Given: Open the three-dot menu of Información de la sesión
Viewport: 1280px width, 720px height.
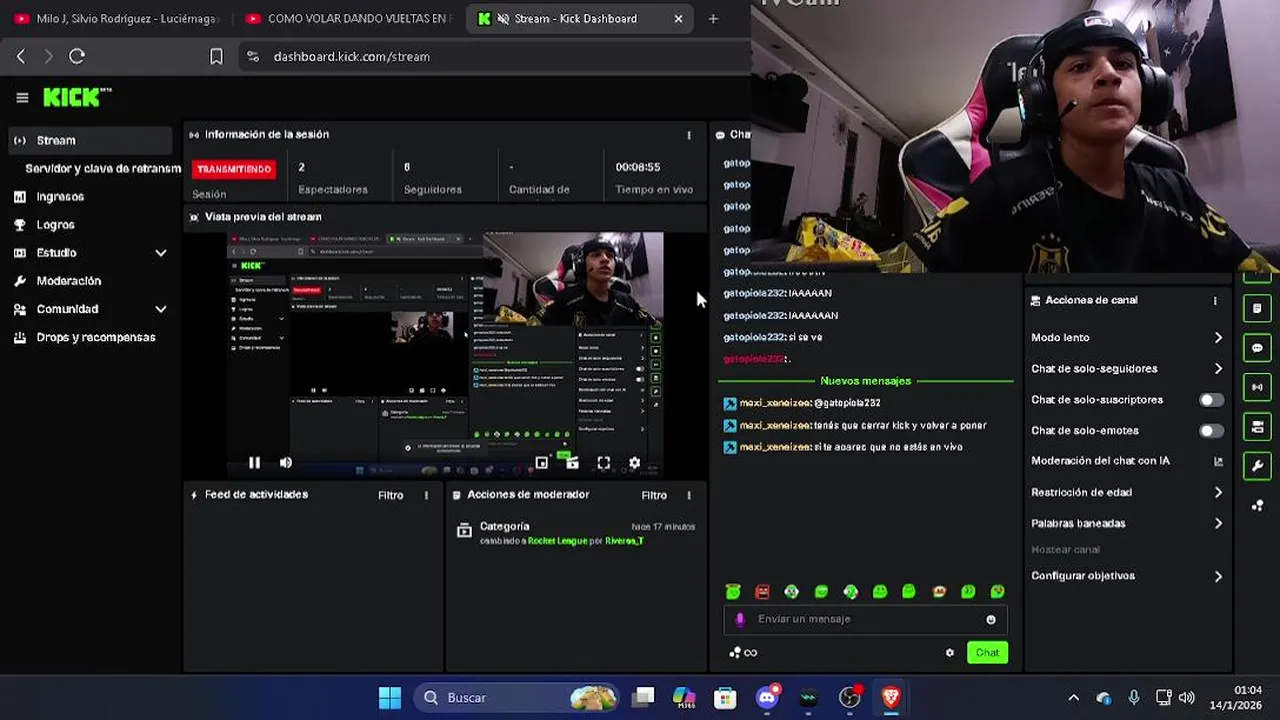Looking at the screenshot, I should [688, 135].
